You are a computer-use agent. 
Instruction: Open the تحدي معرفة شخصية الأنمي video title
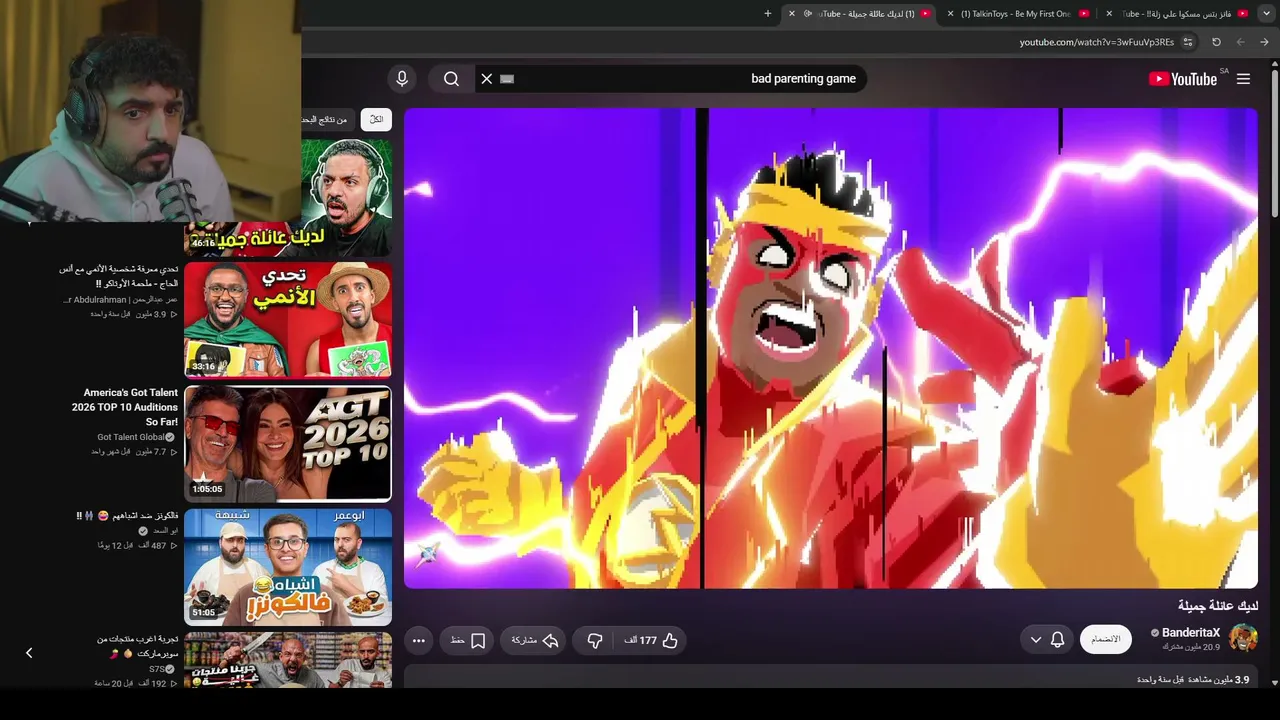click(118, 276)
